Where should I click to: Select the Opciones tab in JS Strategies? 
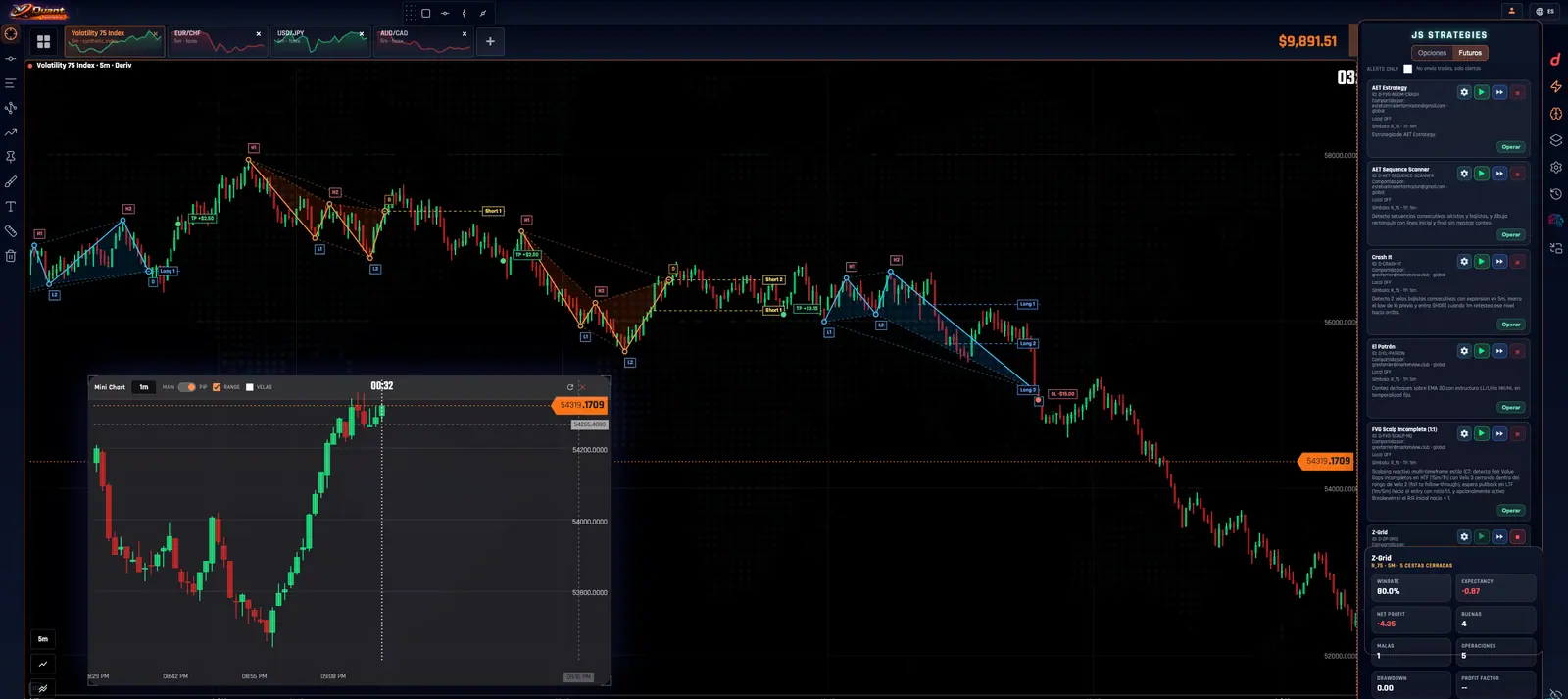1432,53
